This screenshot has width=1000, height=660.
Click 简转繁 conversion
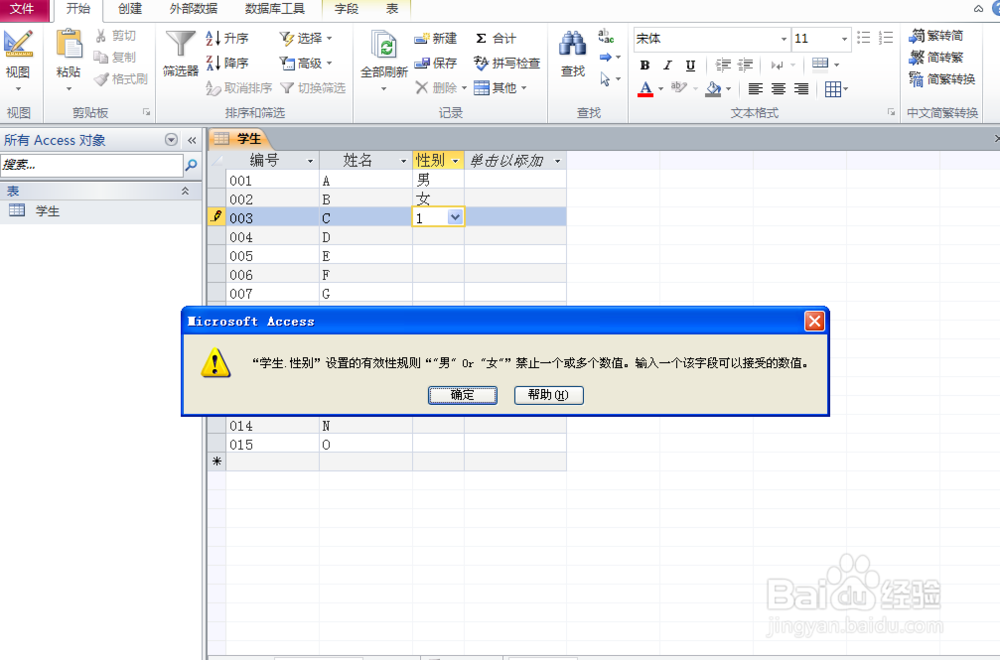coord(936,57)
